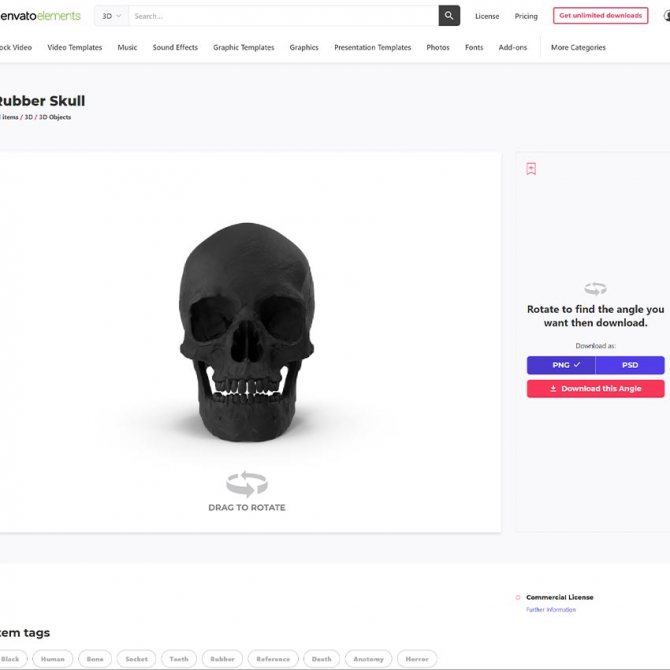Click the rotate icon in the download panel
The height and width of the screenshot is (670, 670).
pyautogui.click(x=595, y=289)
